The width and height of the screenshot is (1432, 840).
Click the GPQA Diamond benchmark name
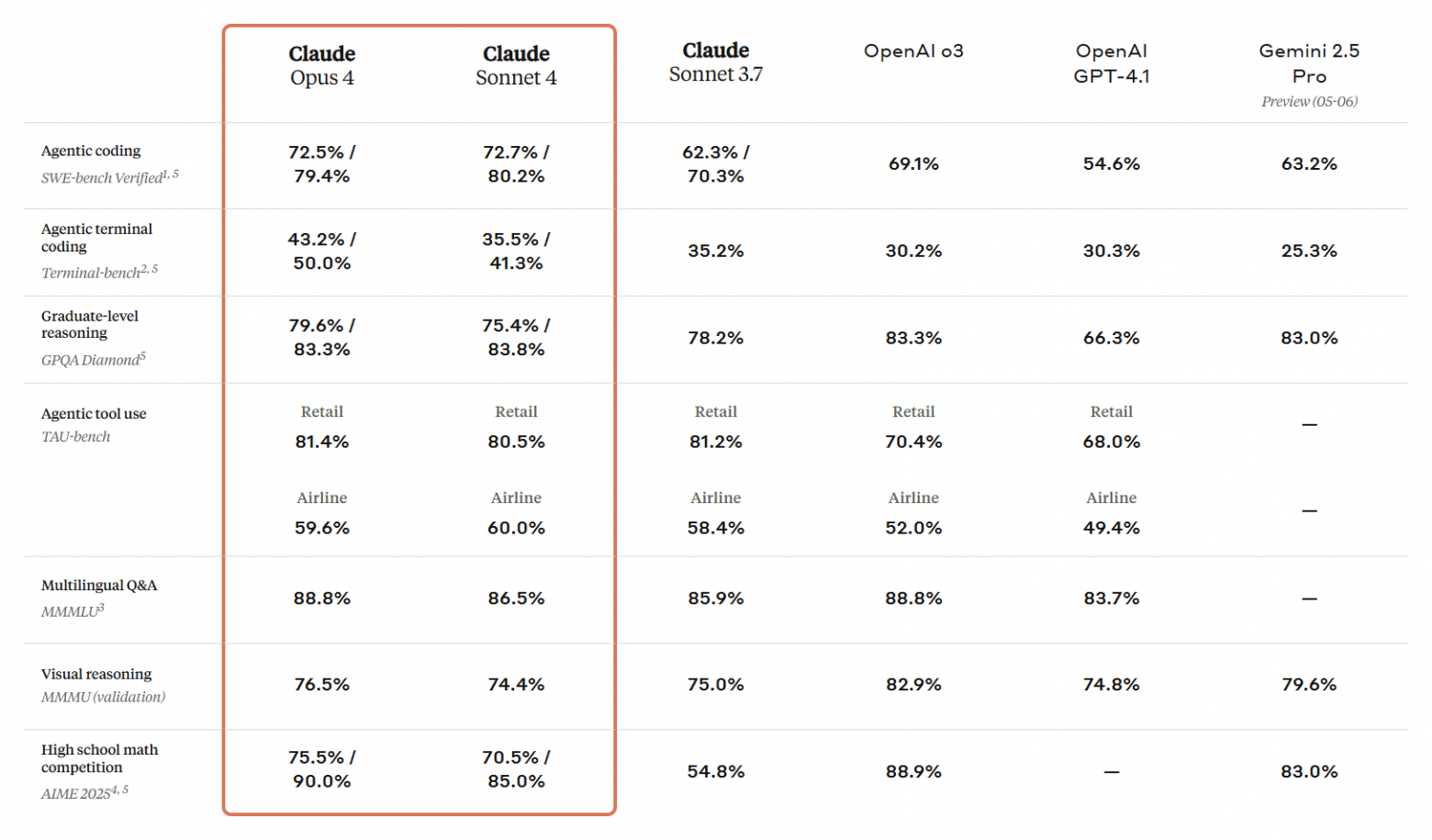[x=91, y=360]
